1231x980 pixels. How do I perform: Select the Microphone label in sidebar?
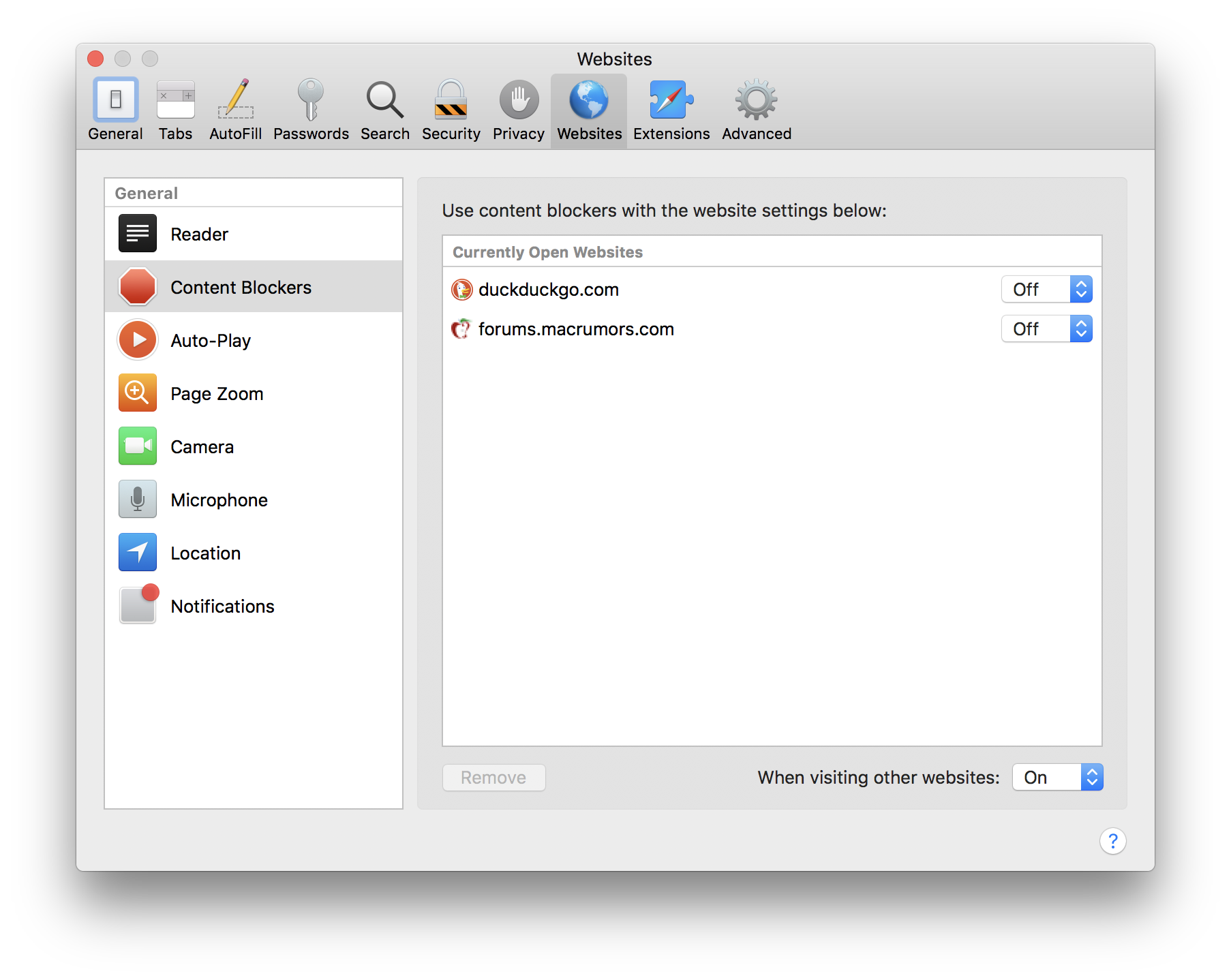click(219, 500)
